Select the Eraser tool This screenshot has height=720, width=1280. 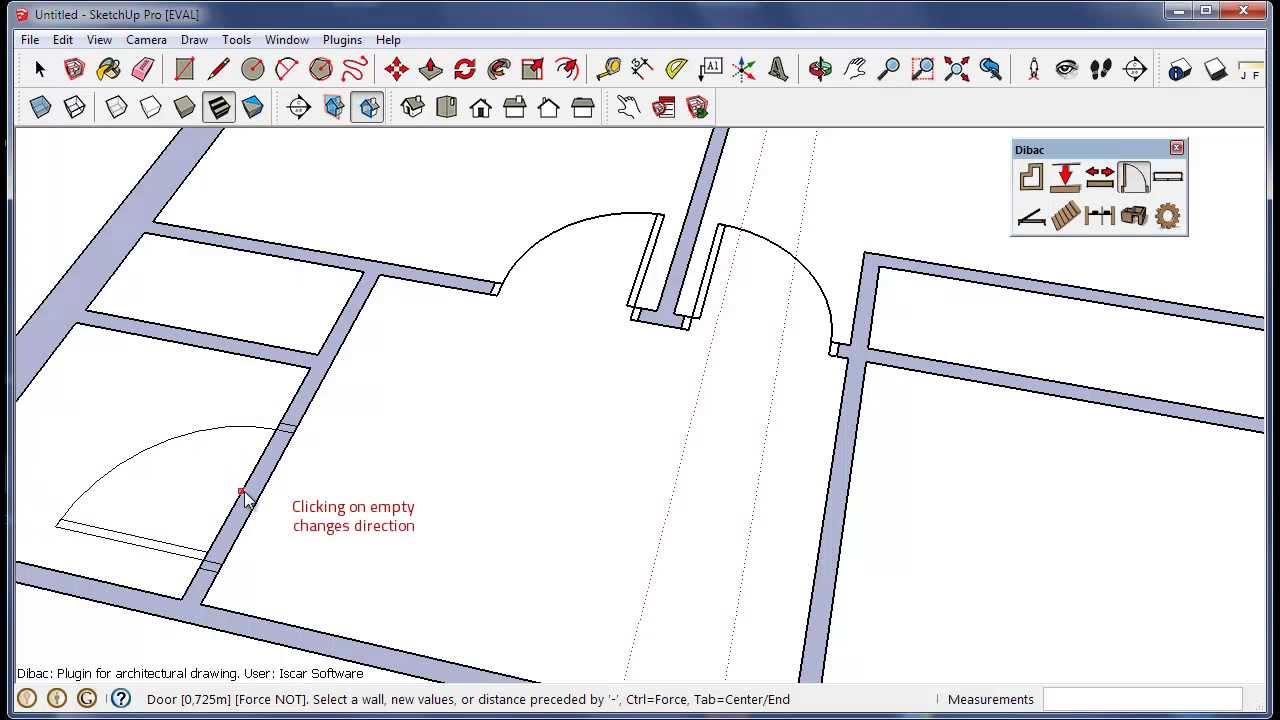point(143,69)
